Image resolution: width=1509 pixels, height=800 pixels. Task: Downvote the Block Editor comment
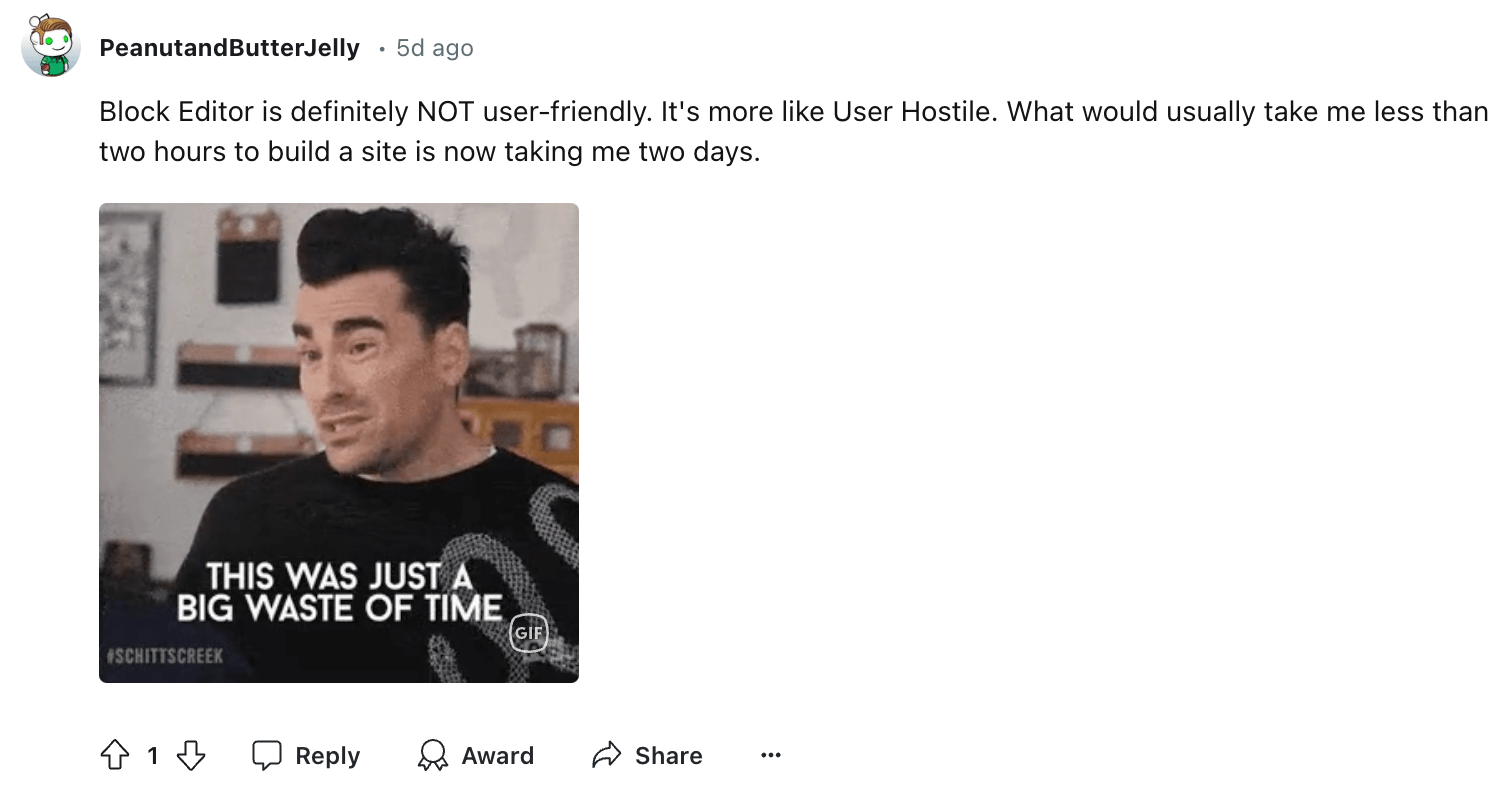190,755
